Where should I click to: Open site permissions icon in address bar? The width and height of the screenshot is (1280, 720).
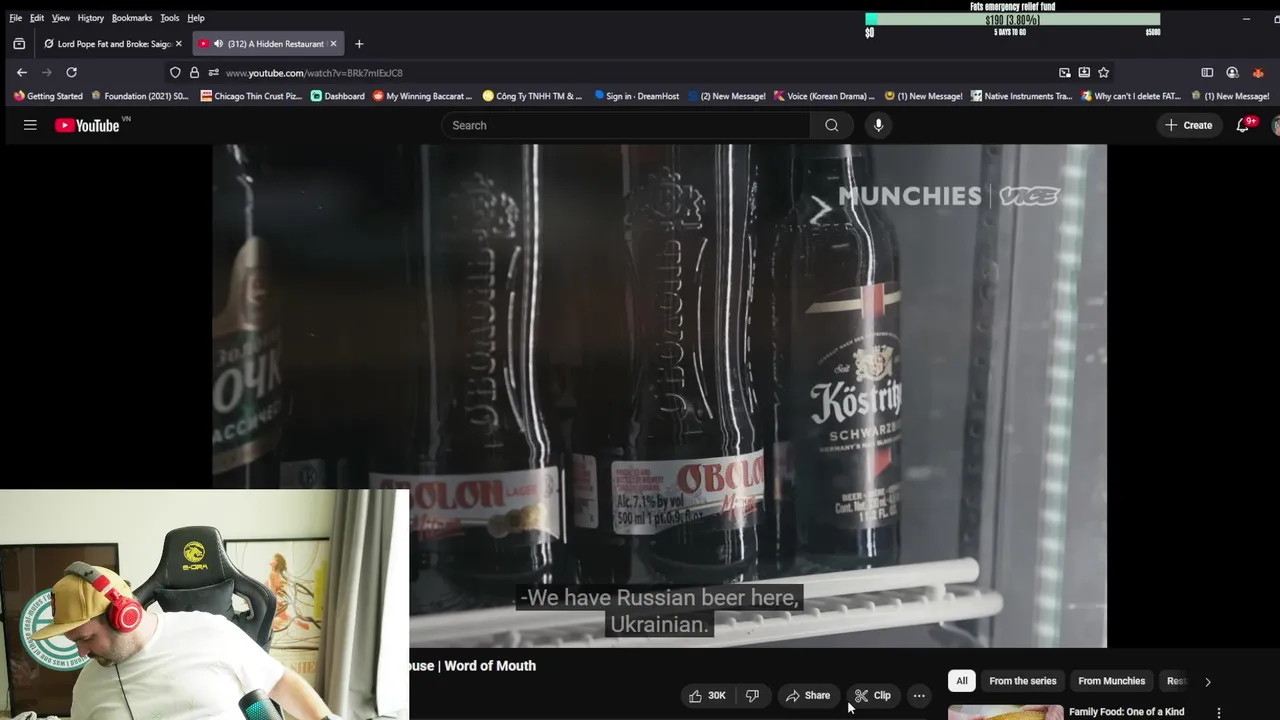(213, 72)
